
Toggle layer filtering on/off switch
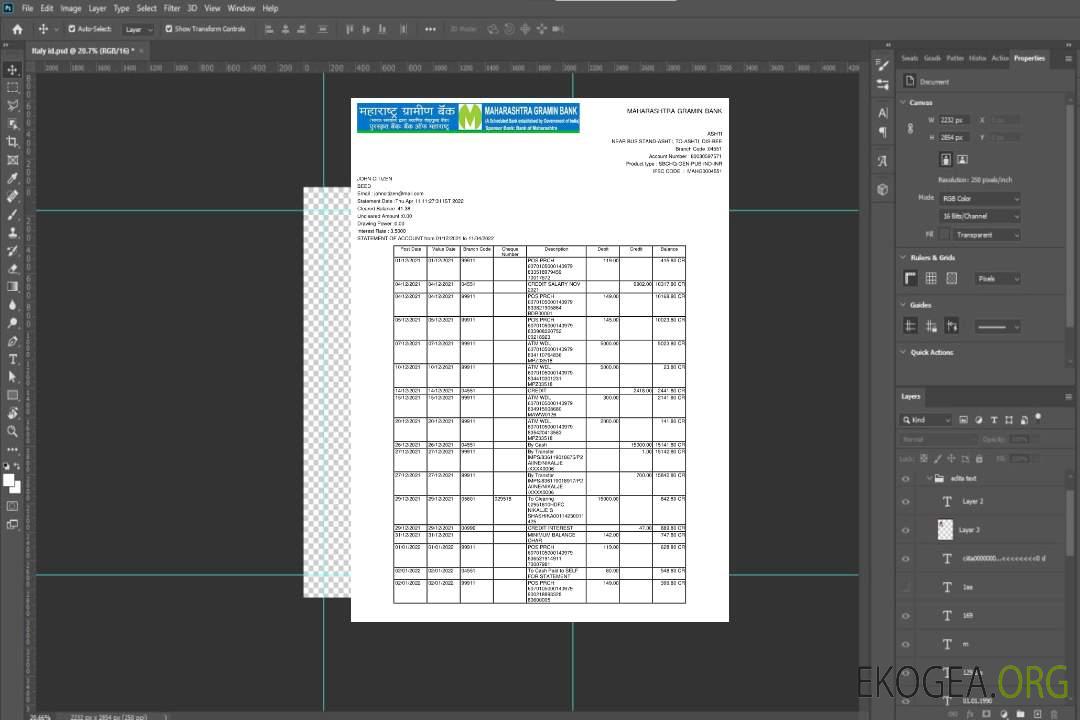coord(1038,418)
